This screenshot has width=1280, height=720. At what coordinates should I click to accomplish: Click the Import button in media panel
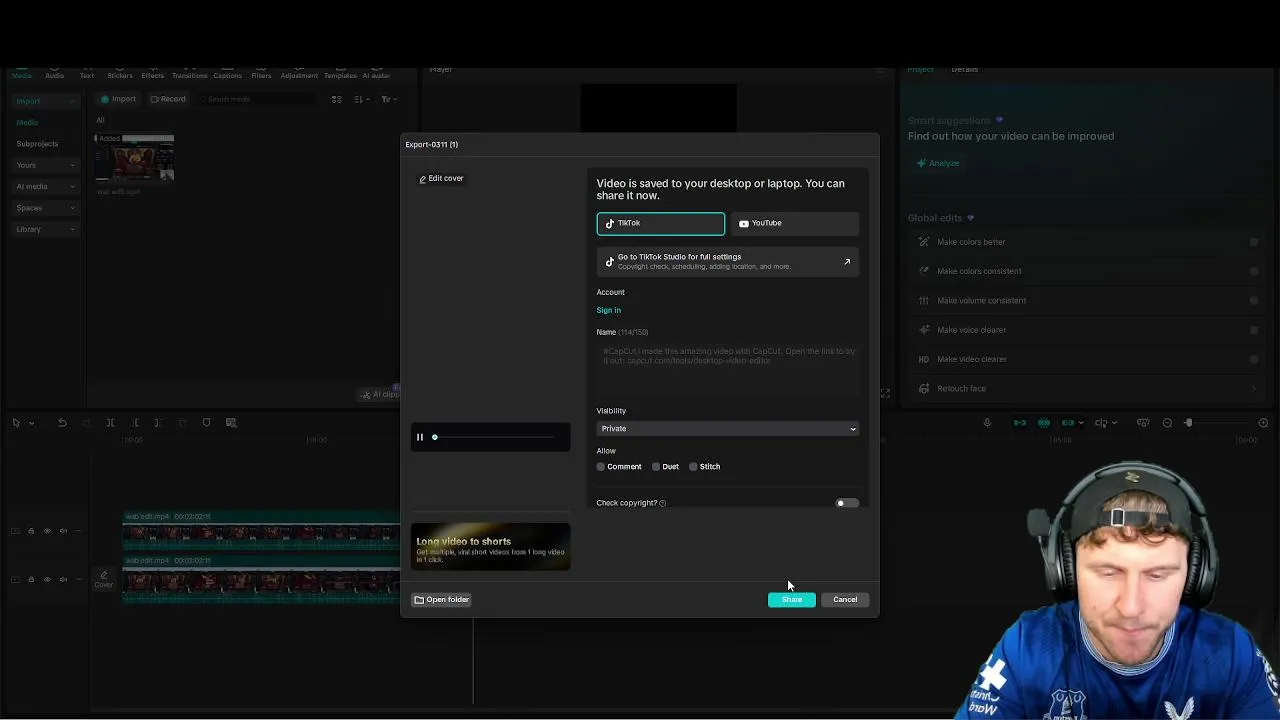(118, 99)
